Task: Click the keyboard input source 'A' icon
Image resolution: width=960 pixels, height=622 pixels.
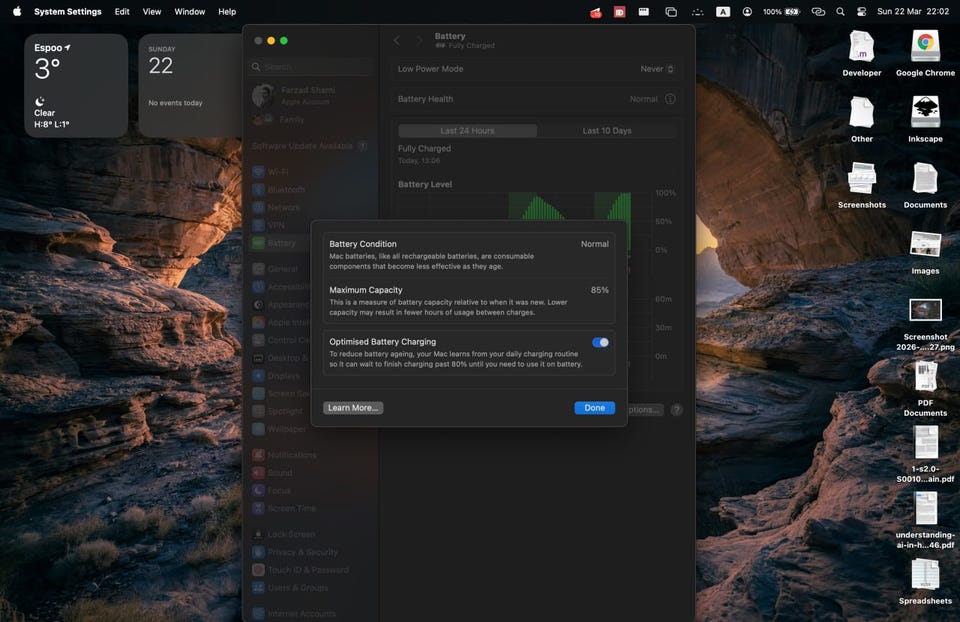Action: pos(723,12)
